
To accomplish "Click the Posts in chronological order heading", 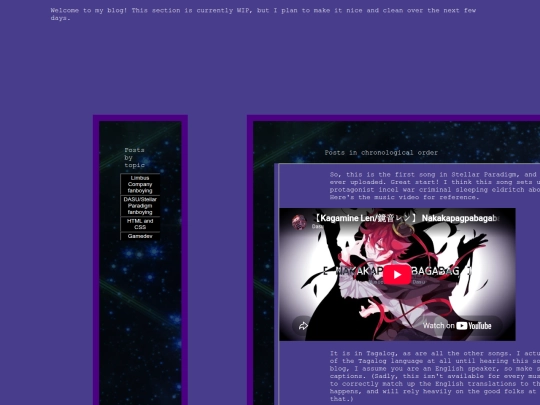I will coord(381,153).
